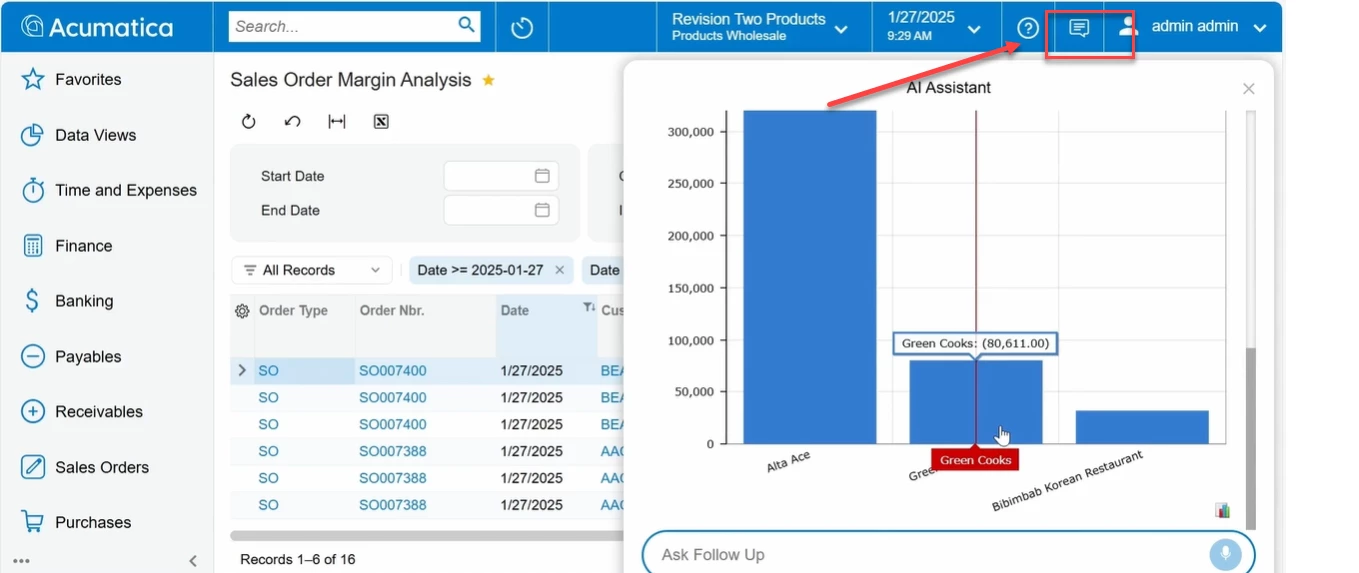Open the business date 1/27/2025 dropdown
Image resolution: width=1359 pixels, height=573 pixels.
click(974, 29)
